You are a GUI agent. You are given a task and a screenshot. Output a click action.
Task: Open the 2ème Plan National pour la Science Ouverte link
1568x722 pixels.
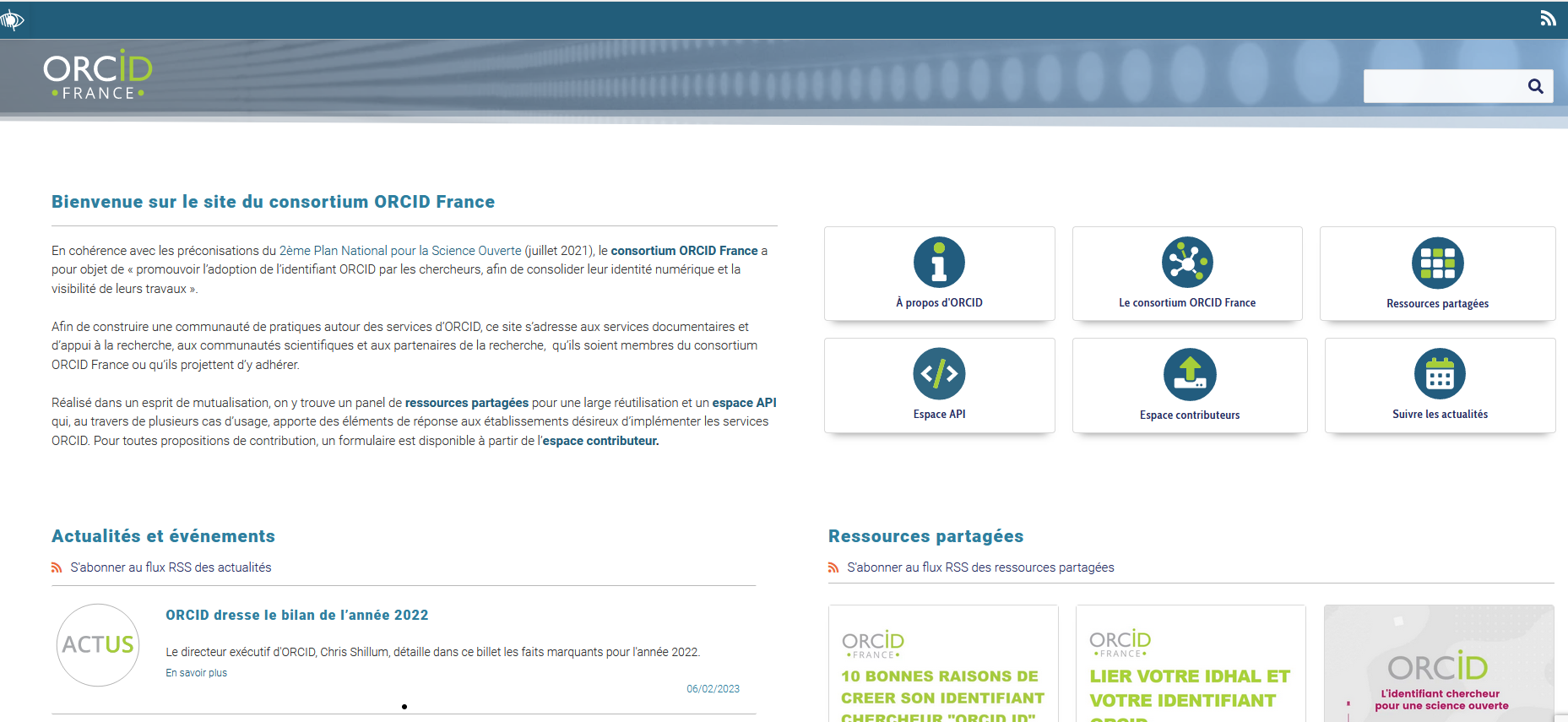tap(400, 251)
